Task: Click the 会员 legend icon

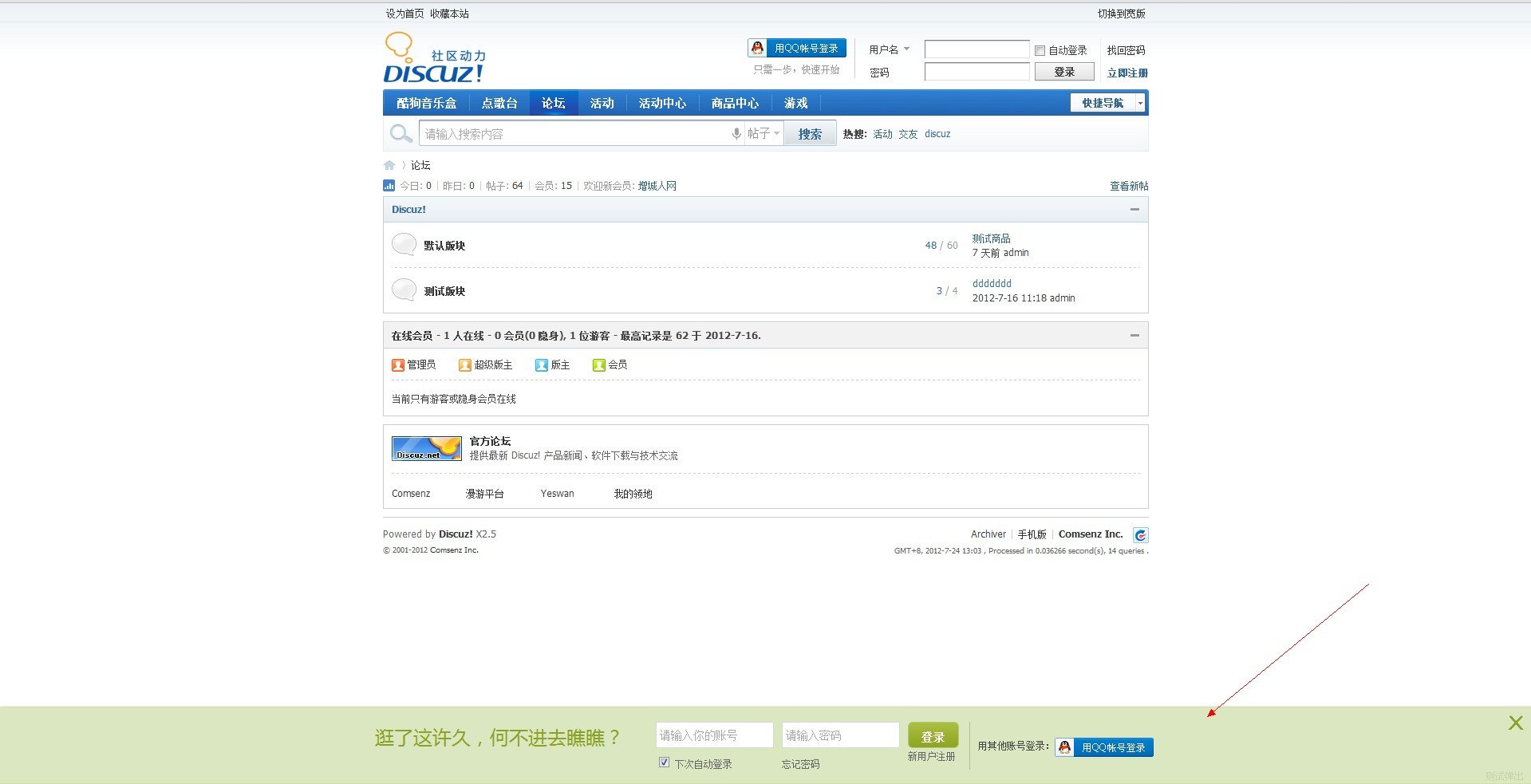Action: click(x=599, y=365)
